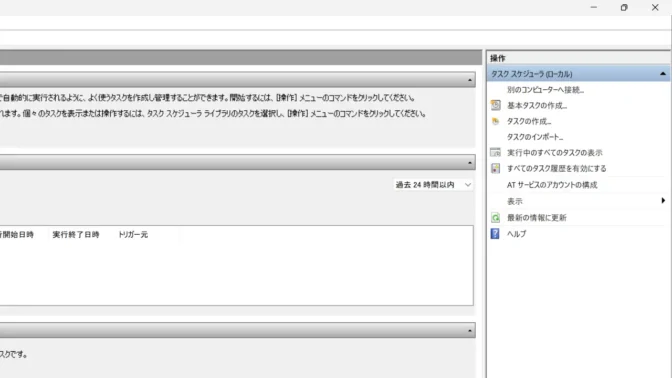The image size is (672, 378).
Task: Click the 実行中のすべてのタスクの表示 icon
Action: 495,153
